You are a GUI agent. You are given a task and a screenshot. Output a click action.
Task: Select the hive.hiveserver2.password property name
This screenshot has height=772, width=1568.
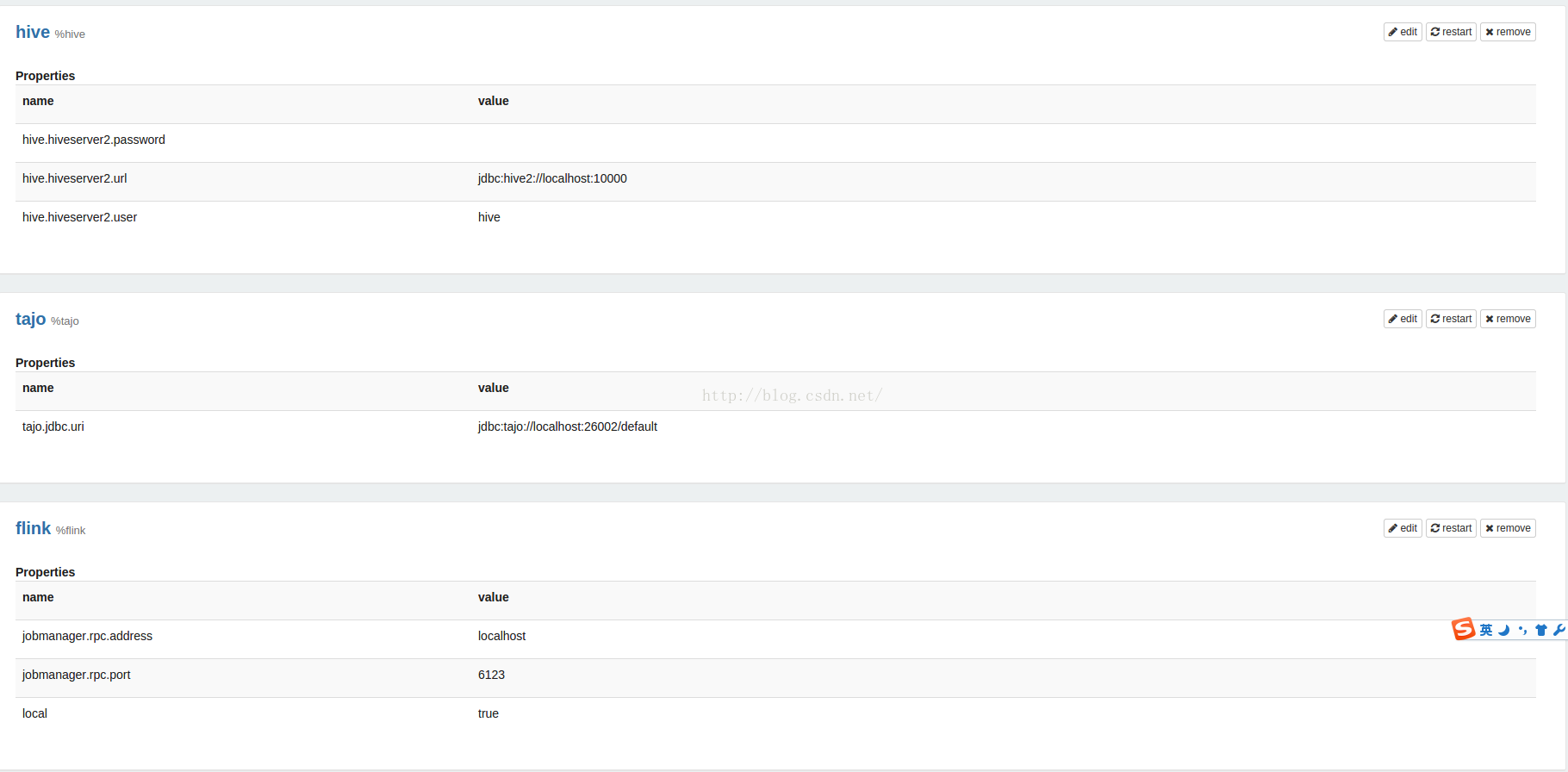point(94,140)
